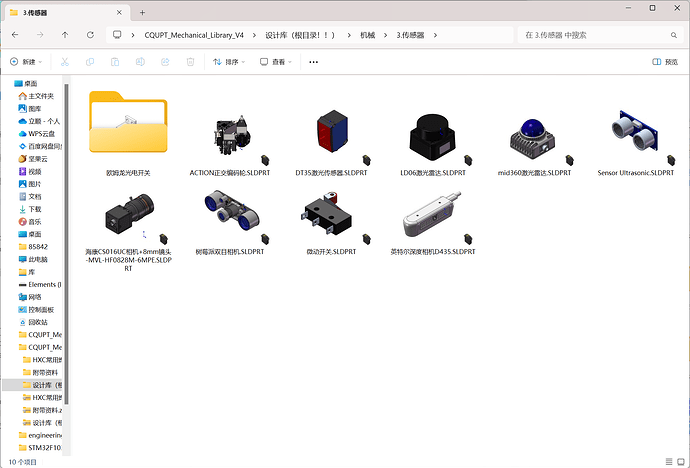
Task: Open 百度网盘 in sidebar
Action: (40, 146)
